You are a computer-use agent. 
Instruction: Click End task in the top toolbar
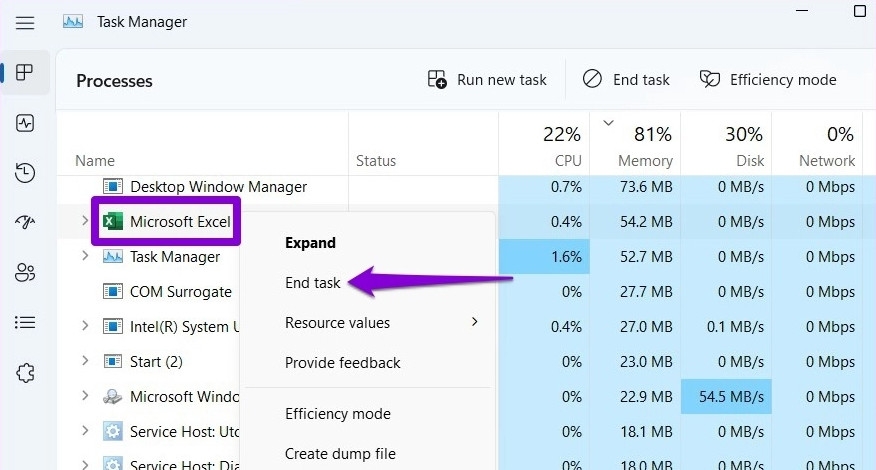[626, 80]
